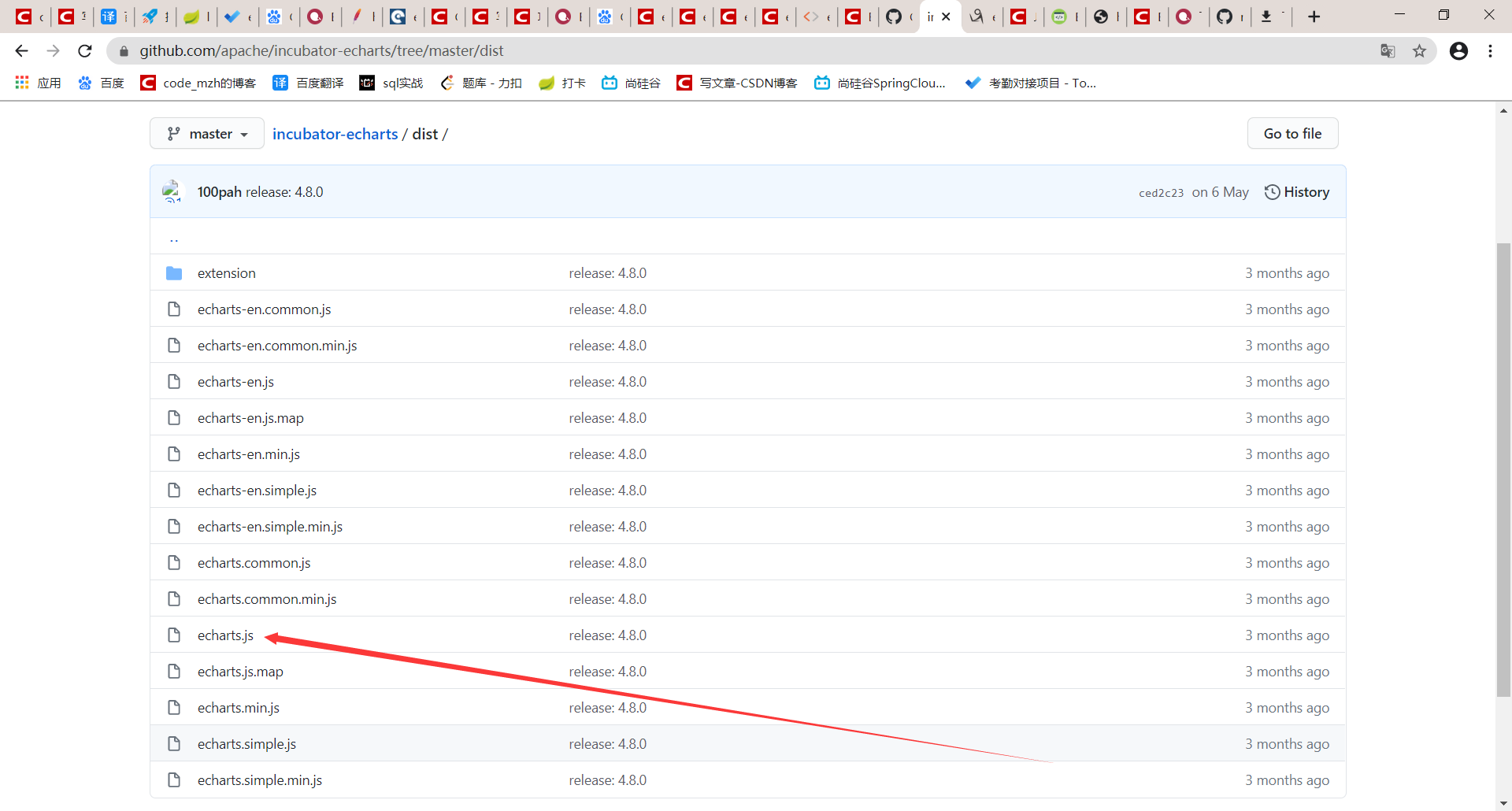Click the scrollbar down arrow
1512x811 pixels.
coord(1503,803)
